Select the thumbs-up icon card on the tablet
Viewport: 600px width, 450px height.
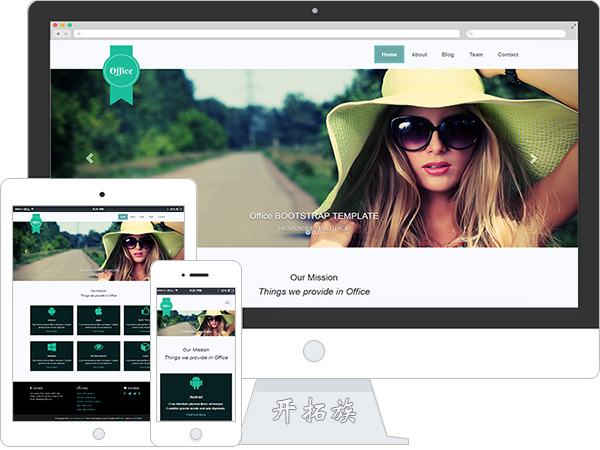(137, 320)
